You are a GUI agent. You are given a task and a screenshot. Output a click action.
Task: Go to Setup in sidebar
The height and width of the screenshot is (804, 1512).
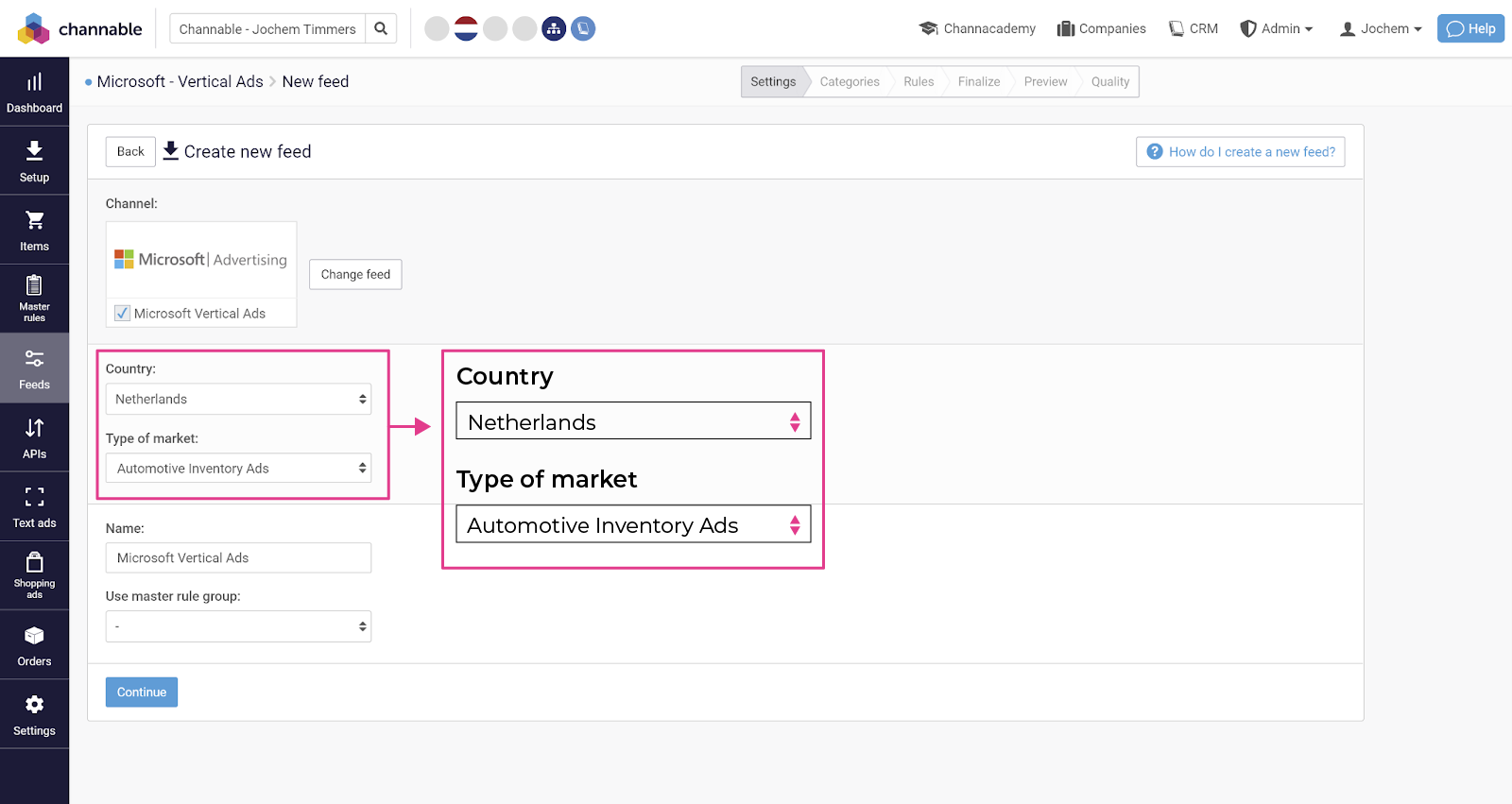tap(34, 162)
